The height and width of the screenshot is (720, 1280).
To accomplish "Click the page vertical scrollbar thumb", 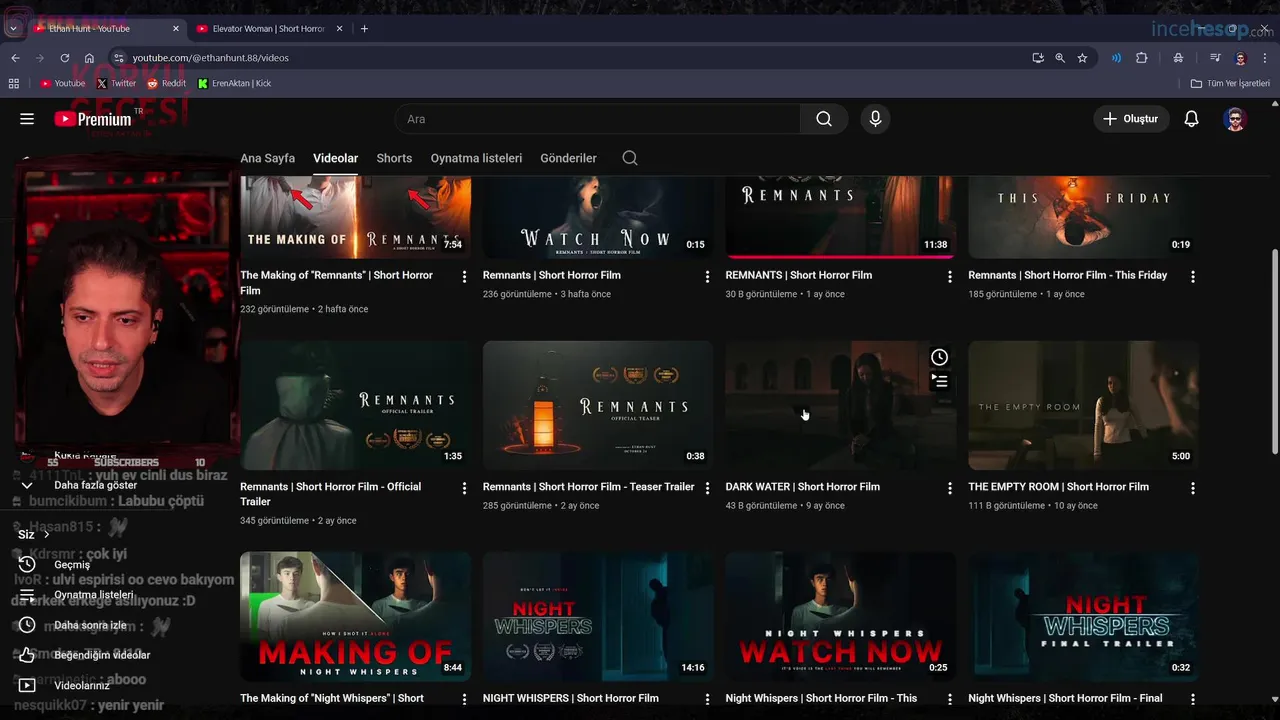I will pos(1274,350).
